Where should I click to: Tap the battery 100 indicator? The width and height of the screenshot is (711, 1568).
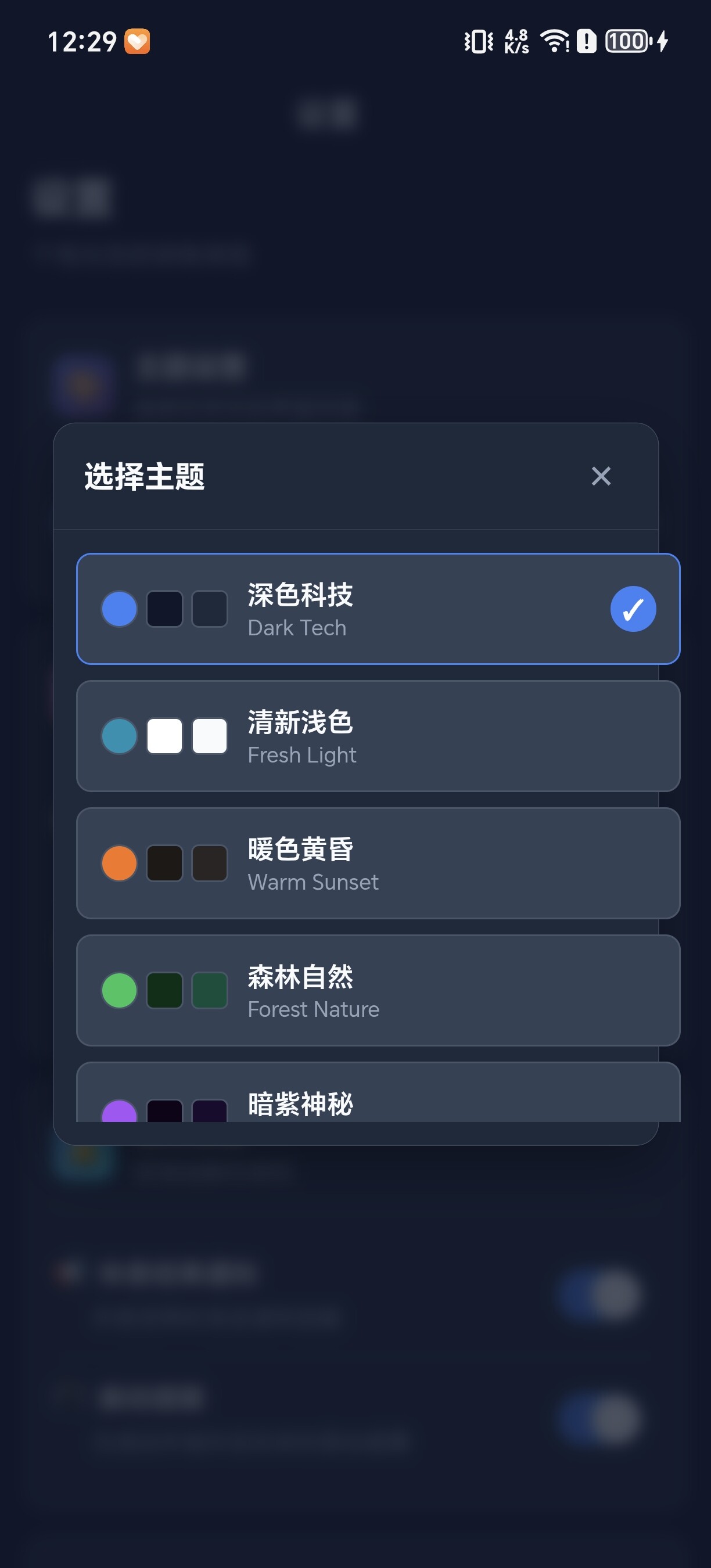click(627, 41)
